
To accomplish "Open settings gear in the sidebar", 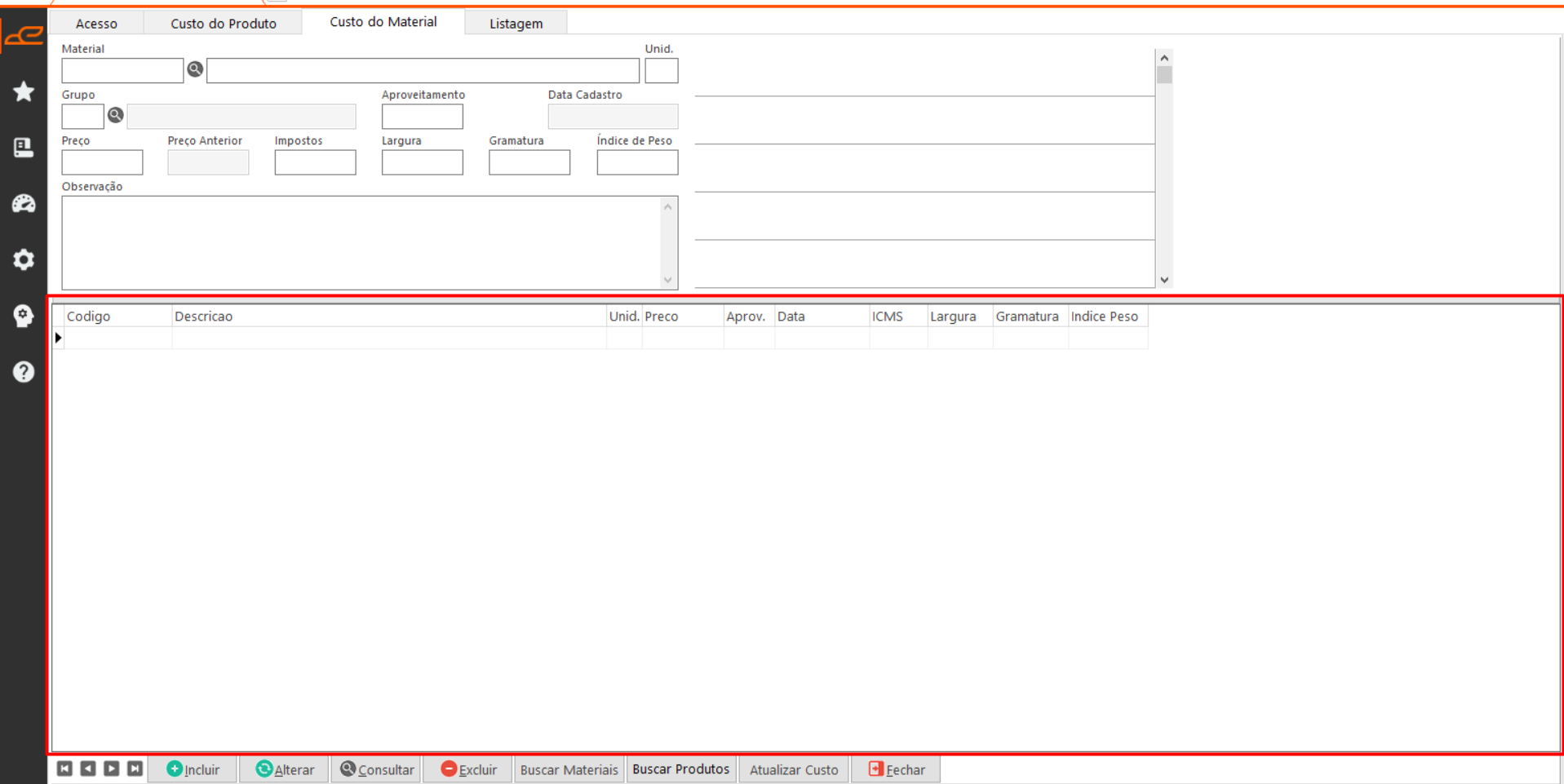I will coord(24,259).
